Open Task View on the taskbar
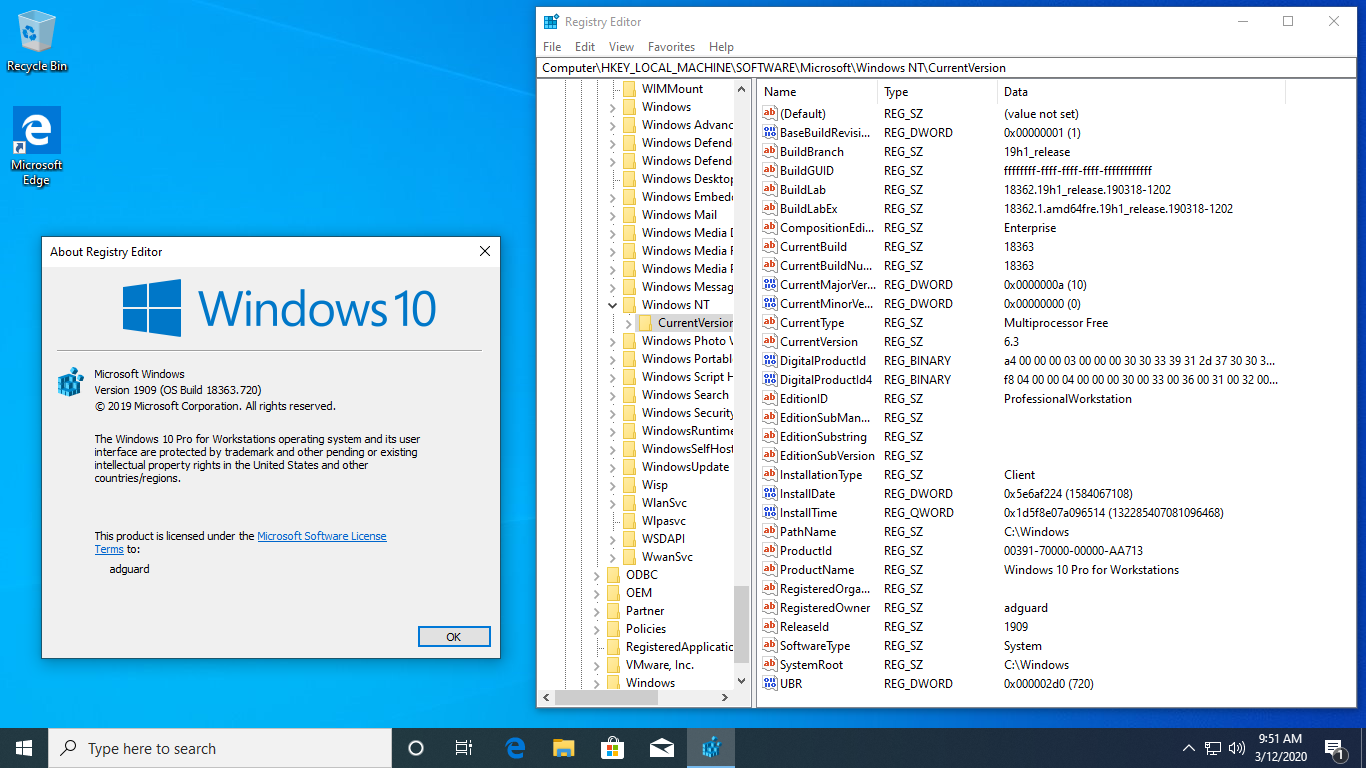Viewport: 1366px width, 768px height. tap(464, 748)
